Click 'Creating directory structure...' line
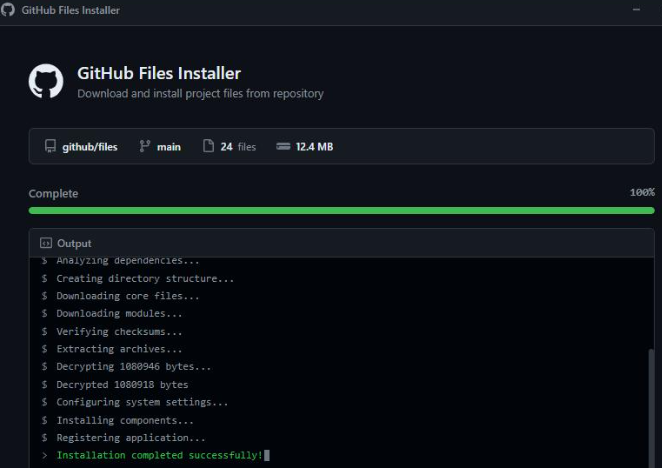The width and height of the screenshot is (662, 468). (x=145, y=279)
